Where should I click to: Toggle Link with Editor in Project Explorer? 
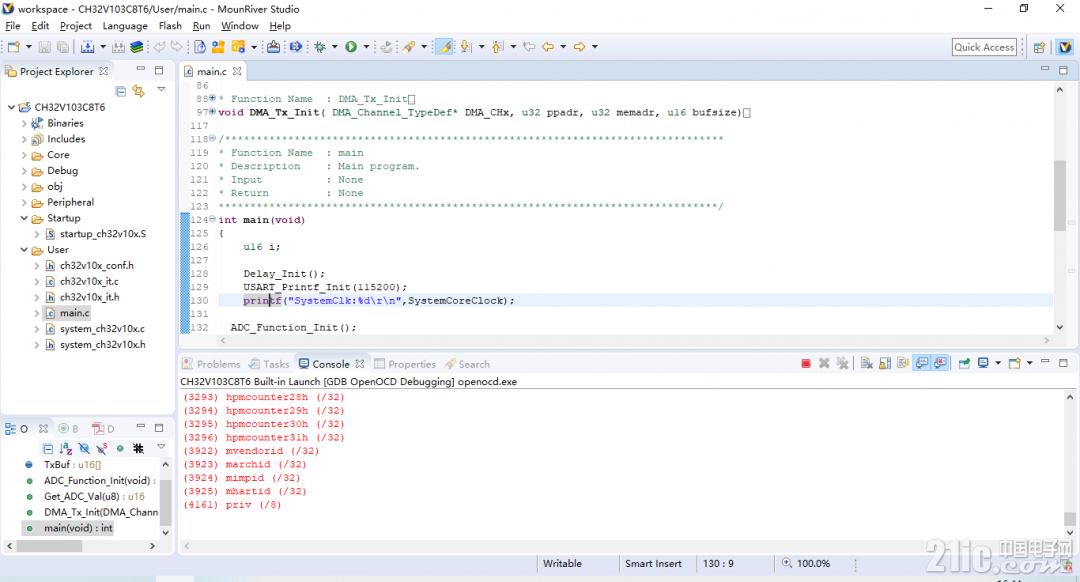(138, 90)
